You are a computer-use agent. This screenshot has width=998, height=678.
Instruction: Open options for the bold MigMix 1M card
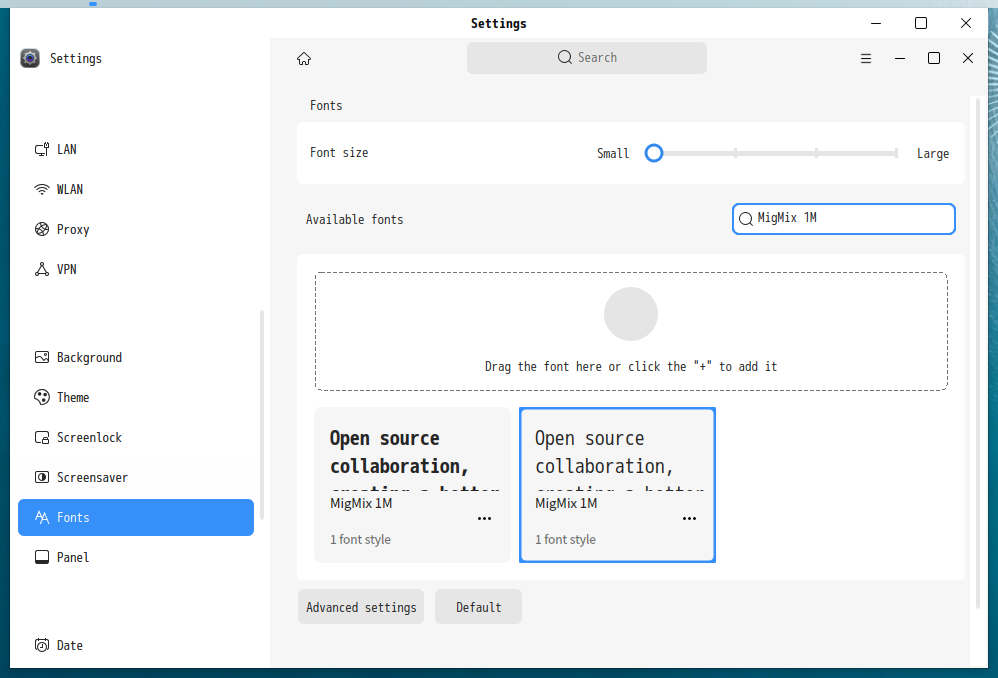(484, 519)
